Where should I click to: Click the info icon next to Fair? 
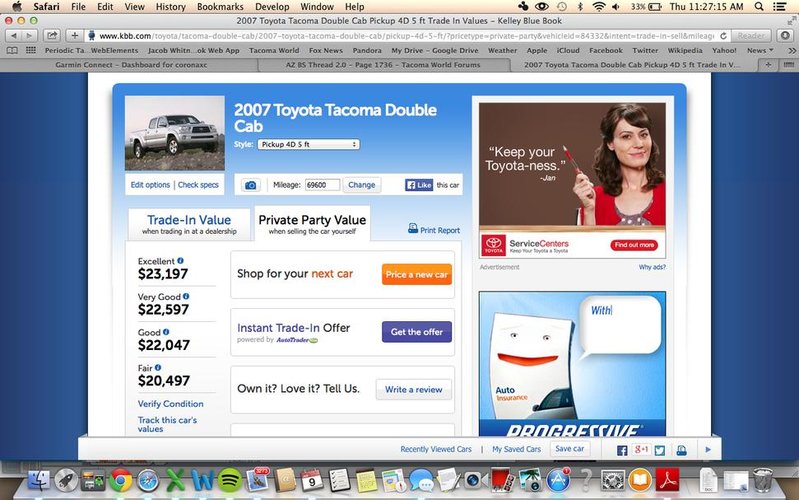pyautogui.click(x=158, y=367)
